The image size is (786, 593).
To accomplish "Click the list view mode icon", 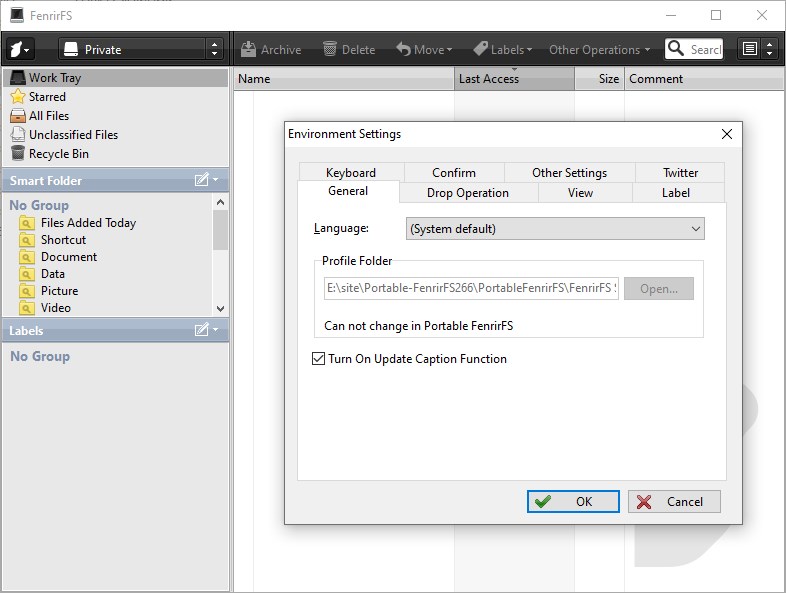I will point(750,49).
